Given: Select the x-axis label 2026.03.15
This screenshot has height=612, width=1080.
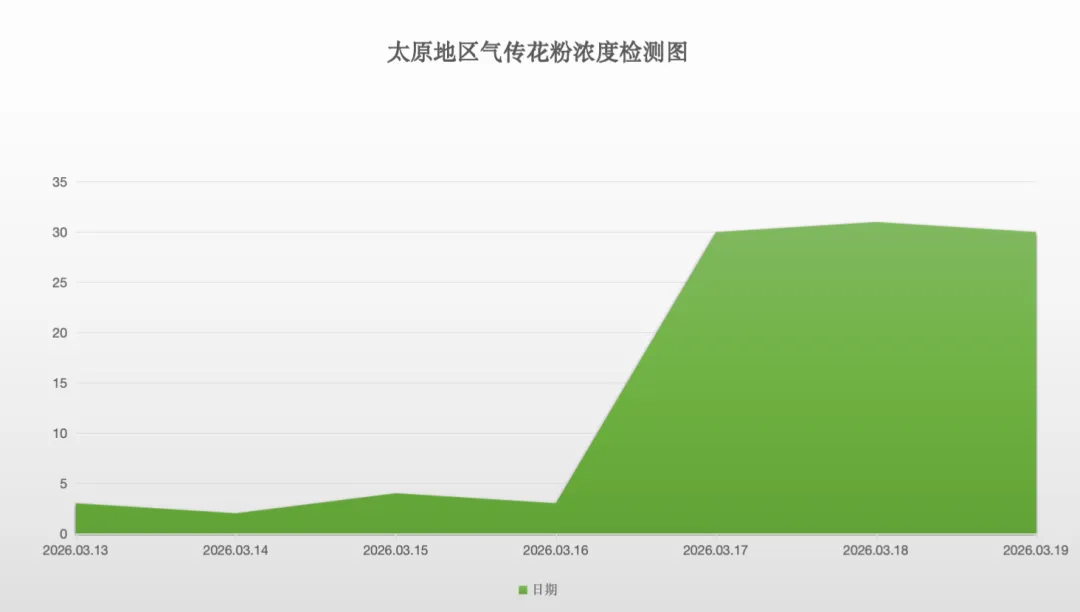Looking at the screenshot, I should pos(395,551).
